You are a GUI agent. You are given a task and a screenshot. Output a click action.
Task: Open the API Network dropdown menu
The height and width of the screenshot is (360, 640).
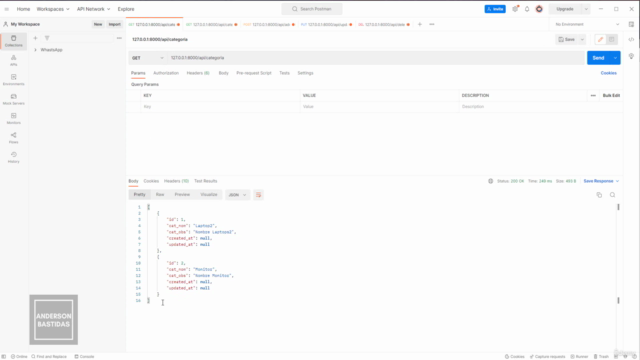[93, 9]
